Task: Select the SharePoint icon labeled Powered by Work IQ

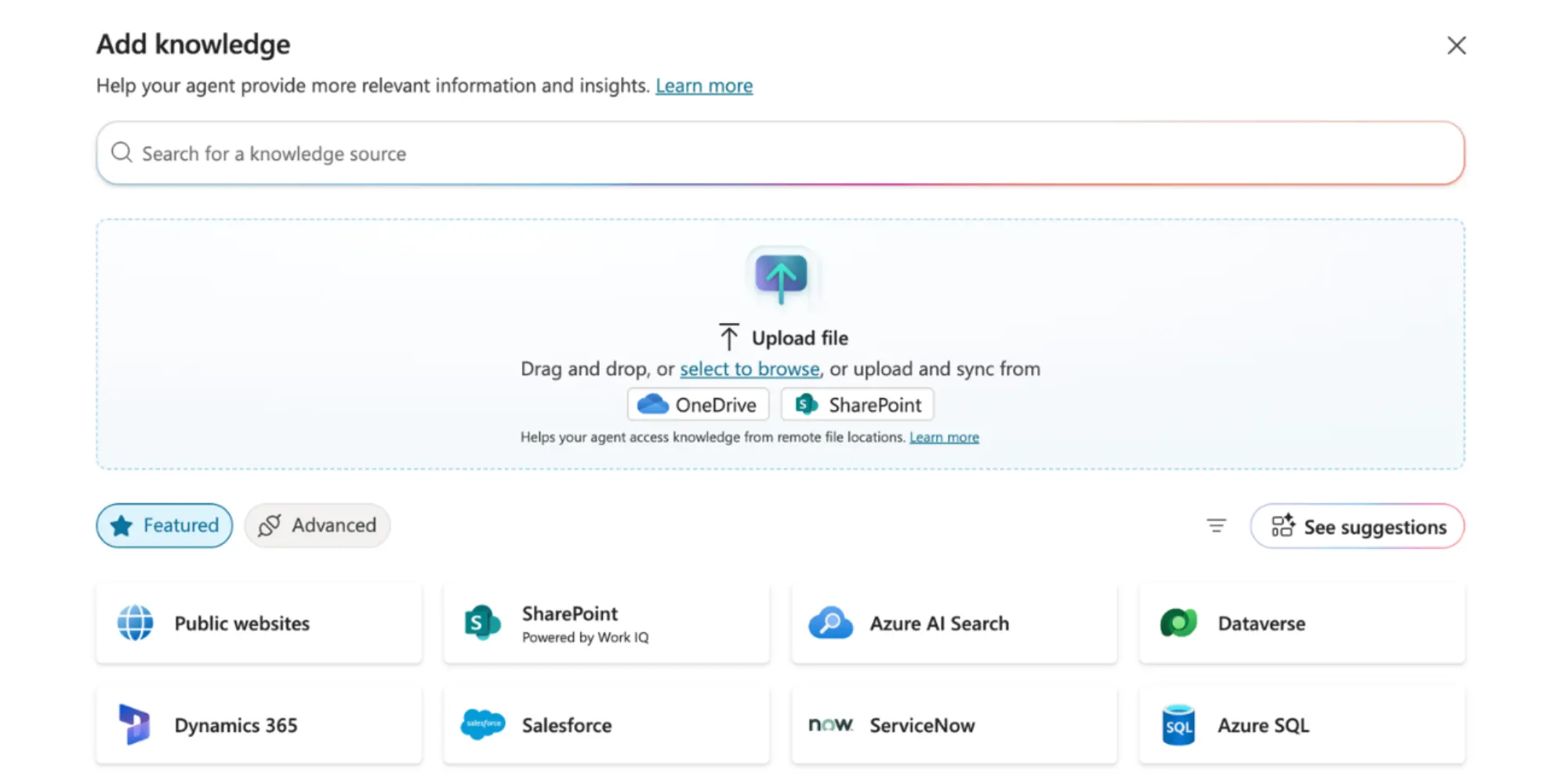Action: pos(482,623)
